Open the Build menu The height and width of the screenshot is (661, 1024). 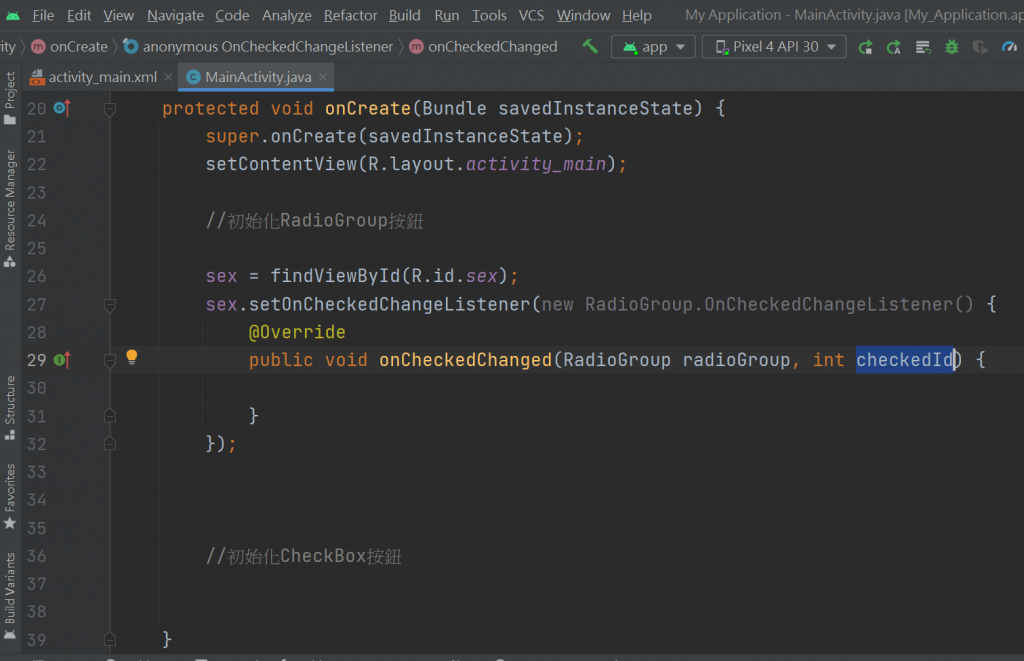click(x=404, y=15)
